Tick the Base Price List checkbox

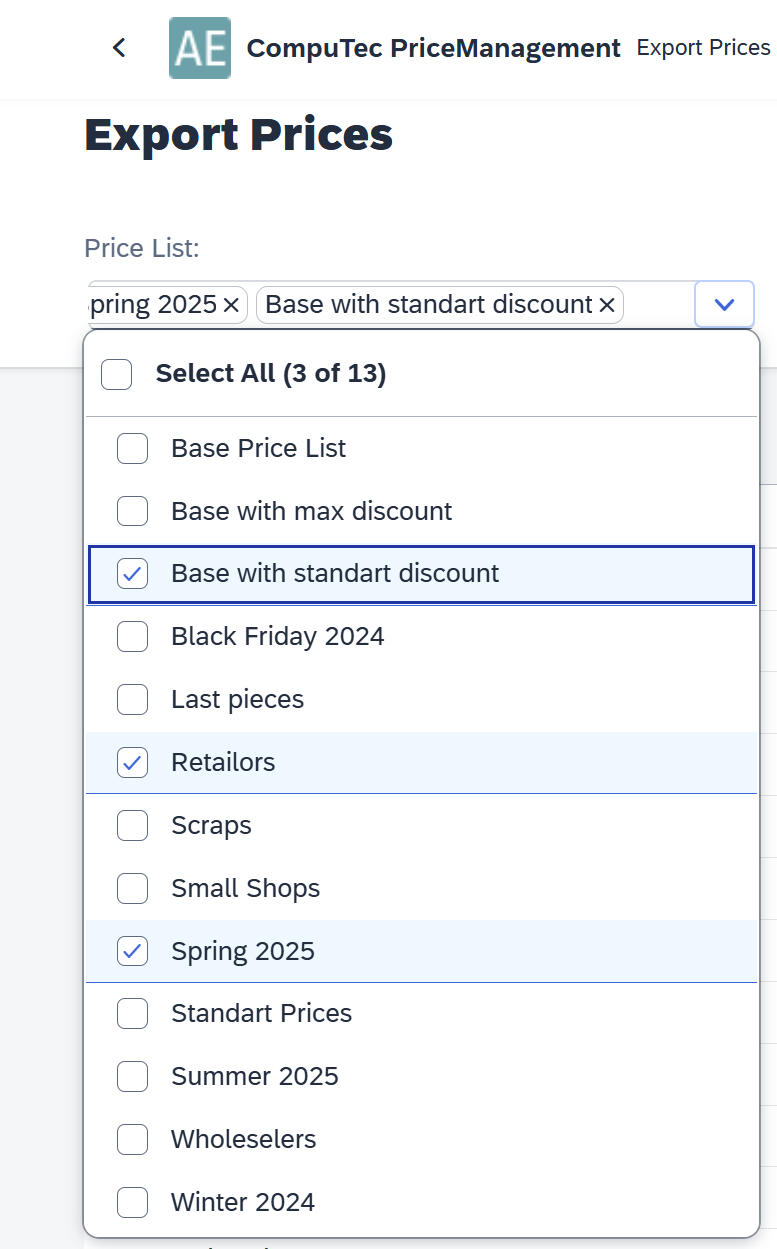[133, 449]
